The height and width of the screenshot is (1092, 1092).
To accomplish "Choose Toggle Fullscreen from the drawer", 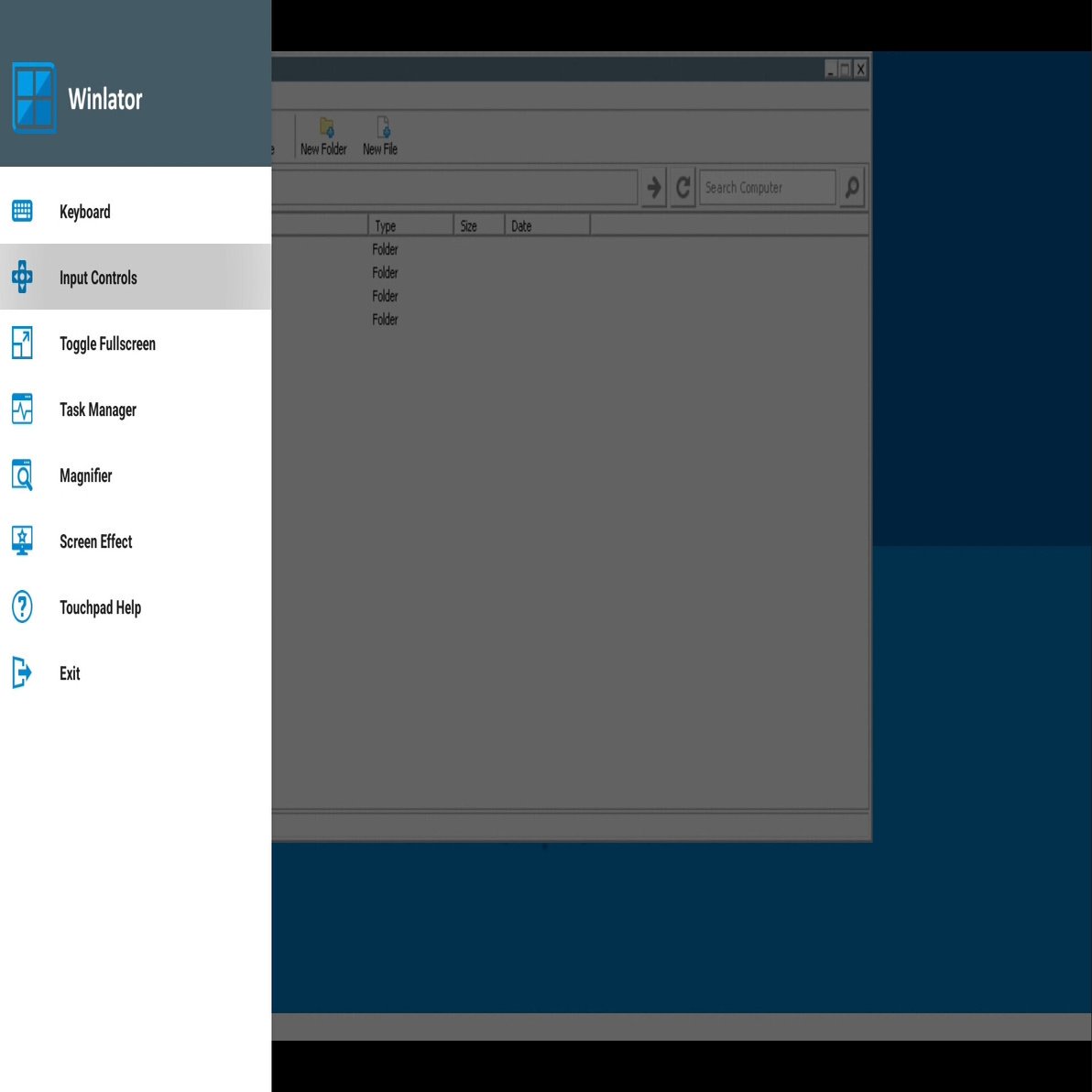I will [x=136, y=343].
